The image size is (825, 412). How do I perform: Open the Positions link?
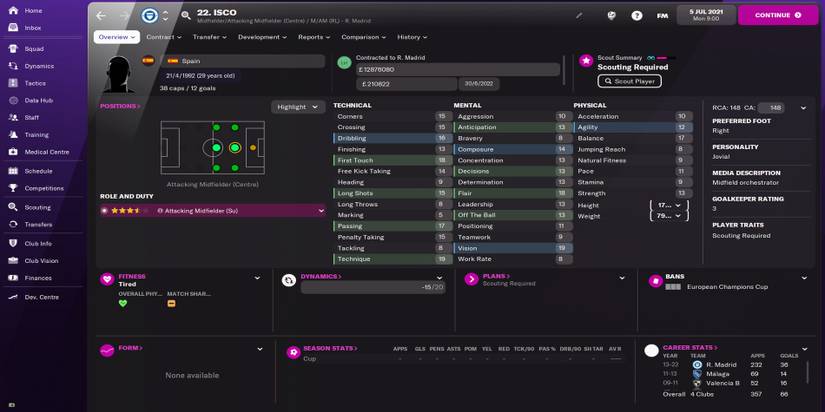[120, 106]
